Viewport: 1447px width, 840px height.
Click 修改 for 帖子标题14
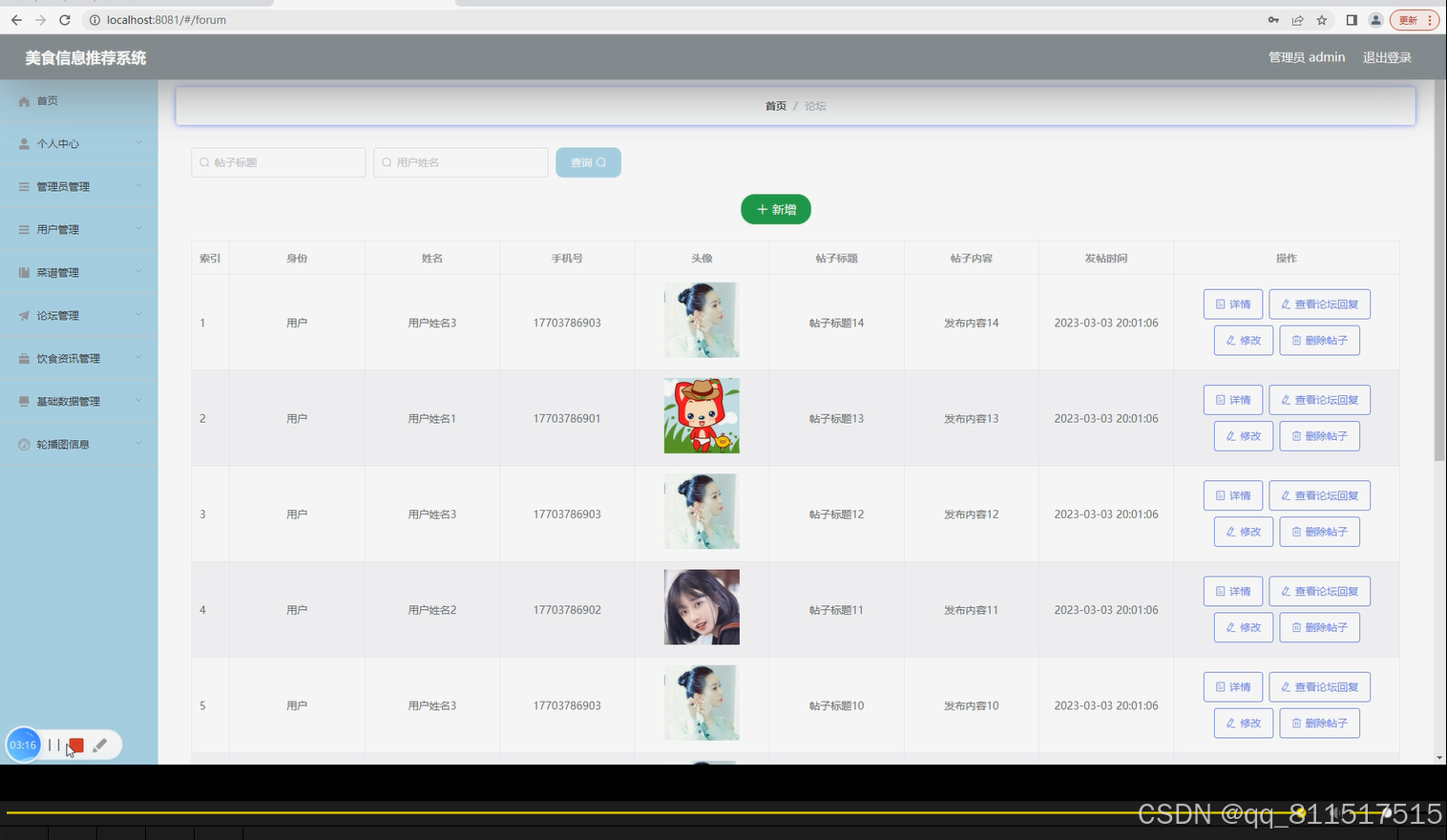coord(1243,341)
